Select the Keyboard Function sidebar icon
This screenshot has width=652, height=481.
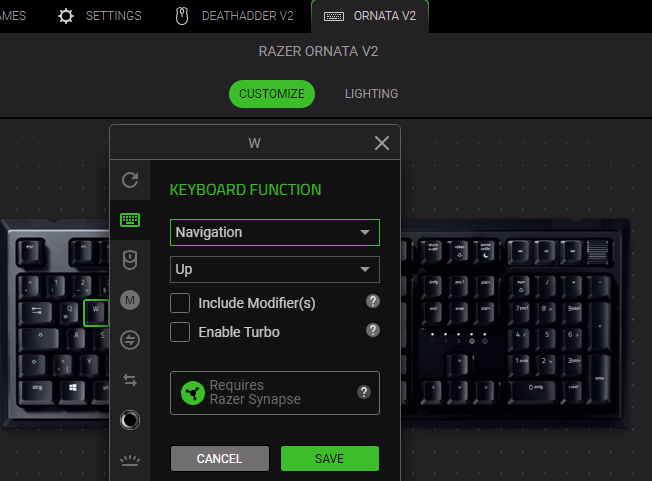click(x=129, y=220)
